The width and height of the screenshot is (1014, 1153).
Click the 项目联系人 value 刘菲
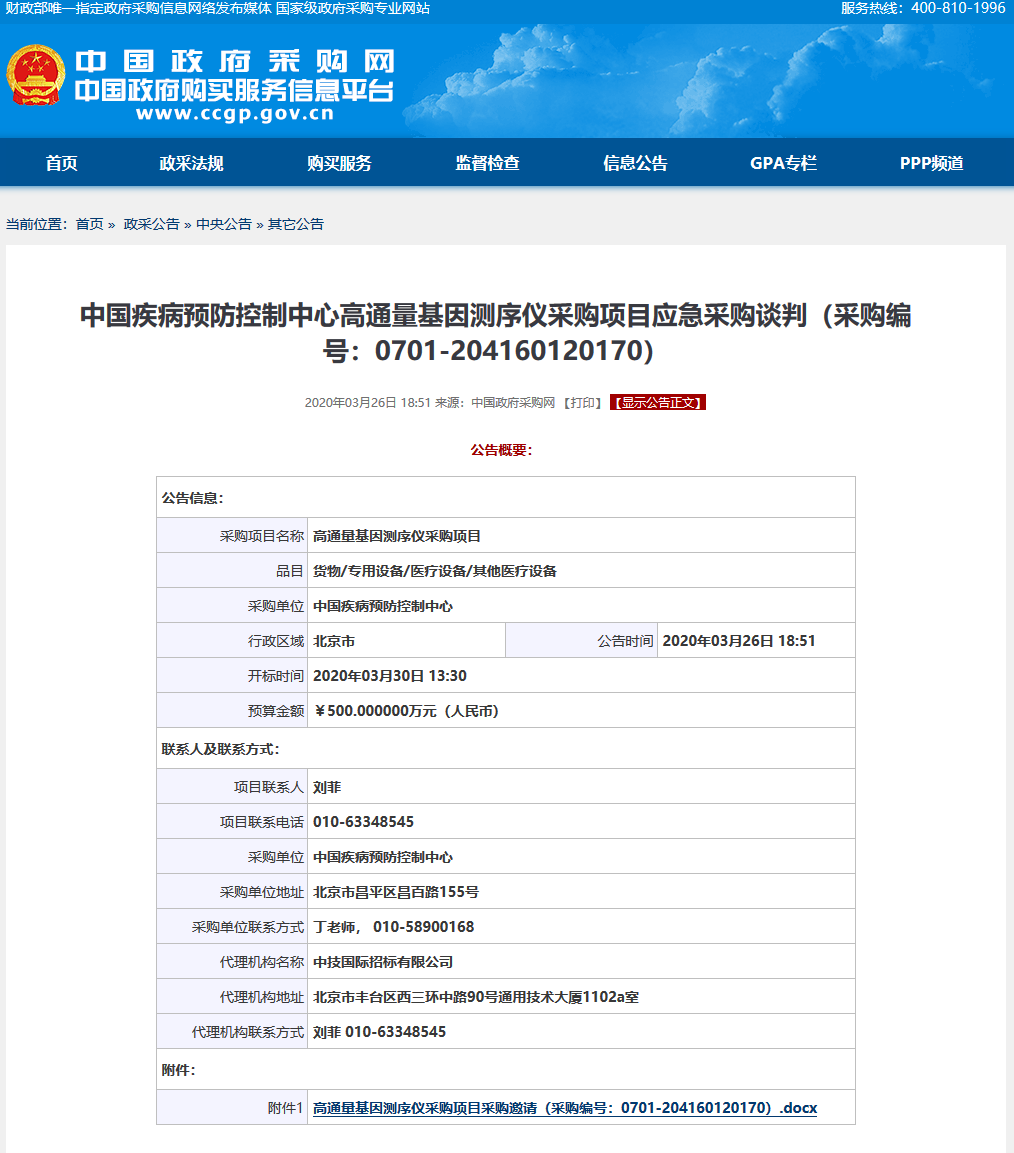coord(326,788)
